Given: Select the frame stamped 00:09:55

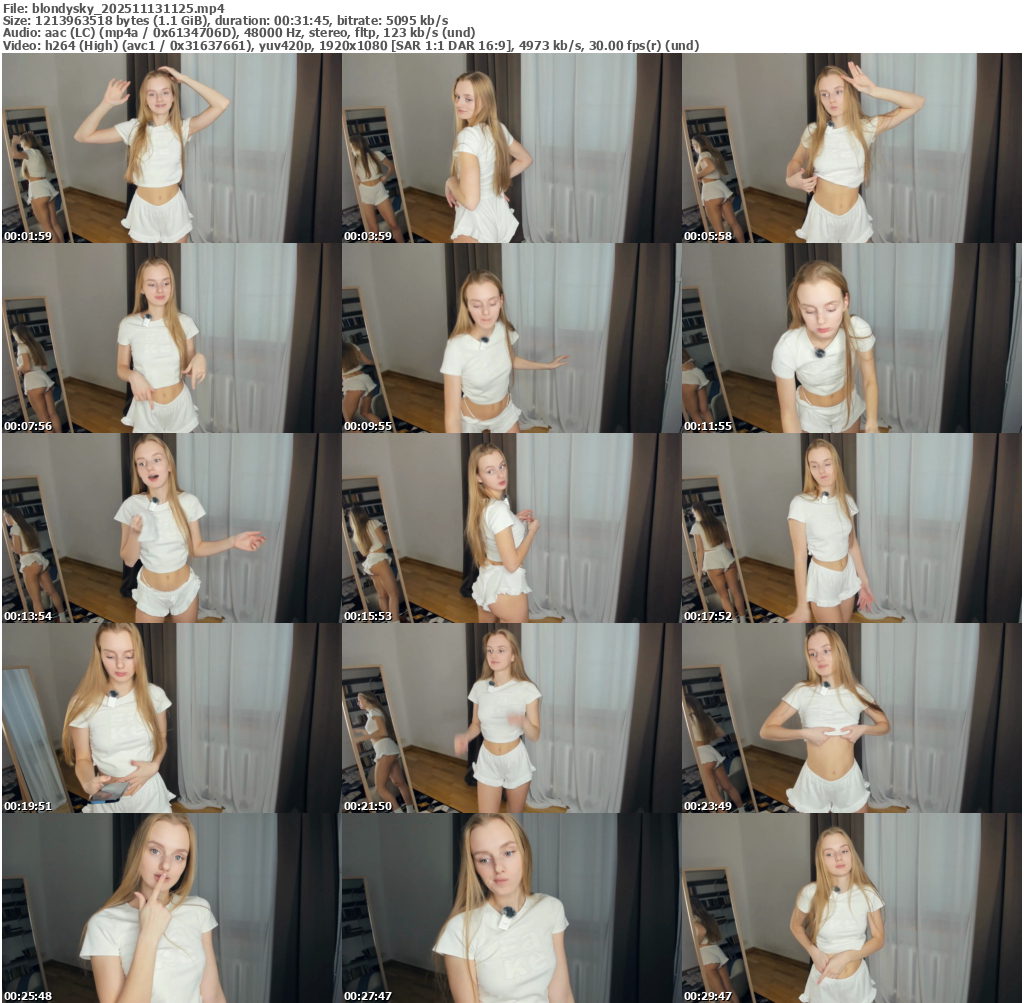Looking at the screenshot, I should pos(511,338).
